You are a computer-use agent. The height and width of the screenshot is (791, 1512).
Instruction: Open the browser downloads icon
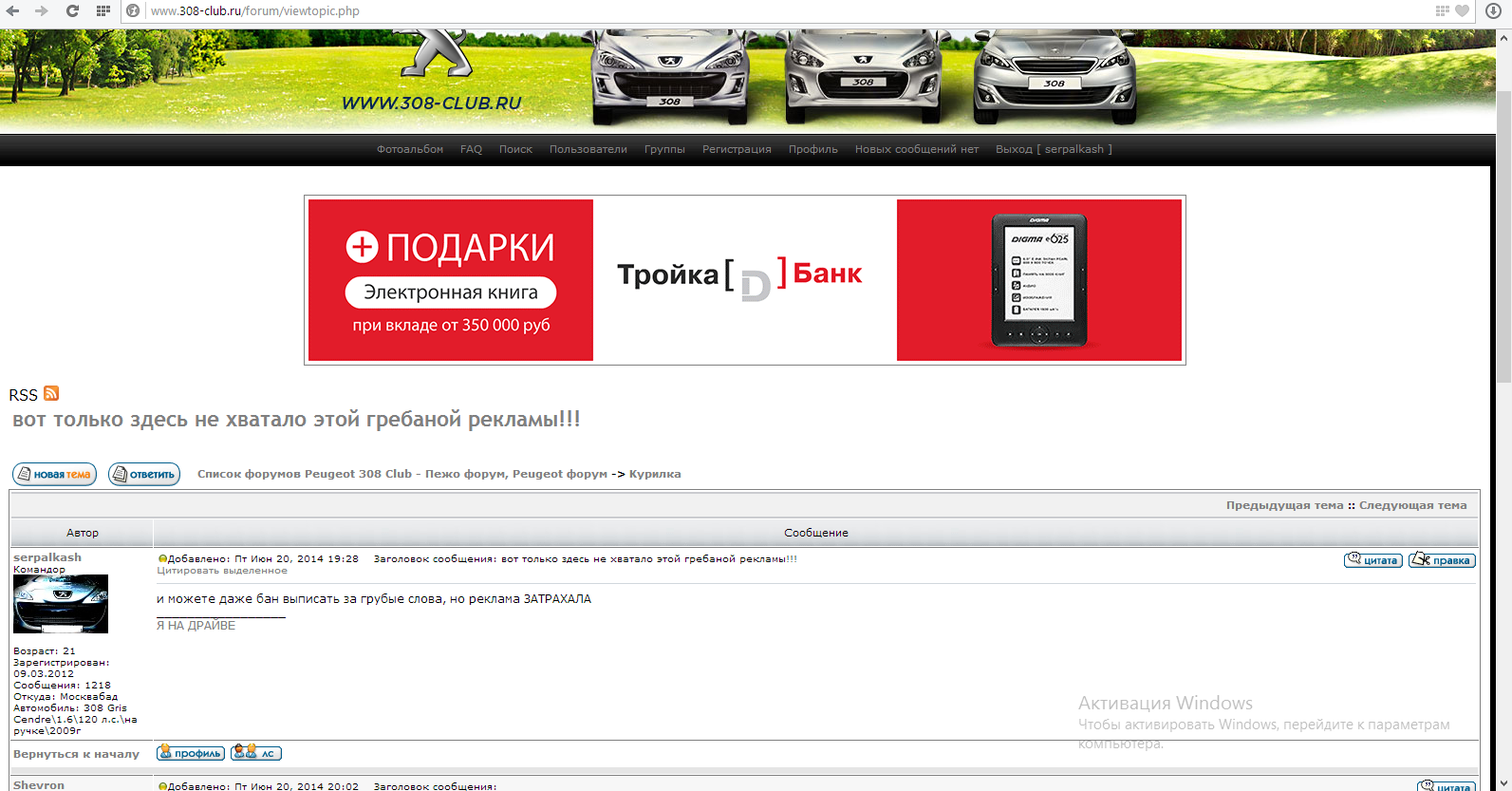[1493, 11]
